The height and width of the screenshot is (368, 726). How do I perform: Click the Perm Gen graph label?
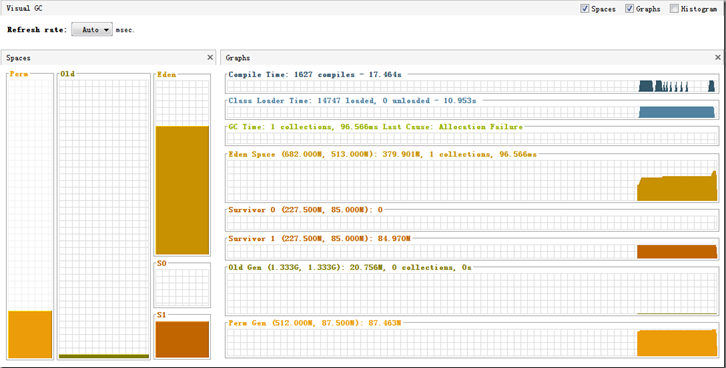tap(315, 323)
